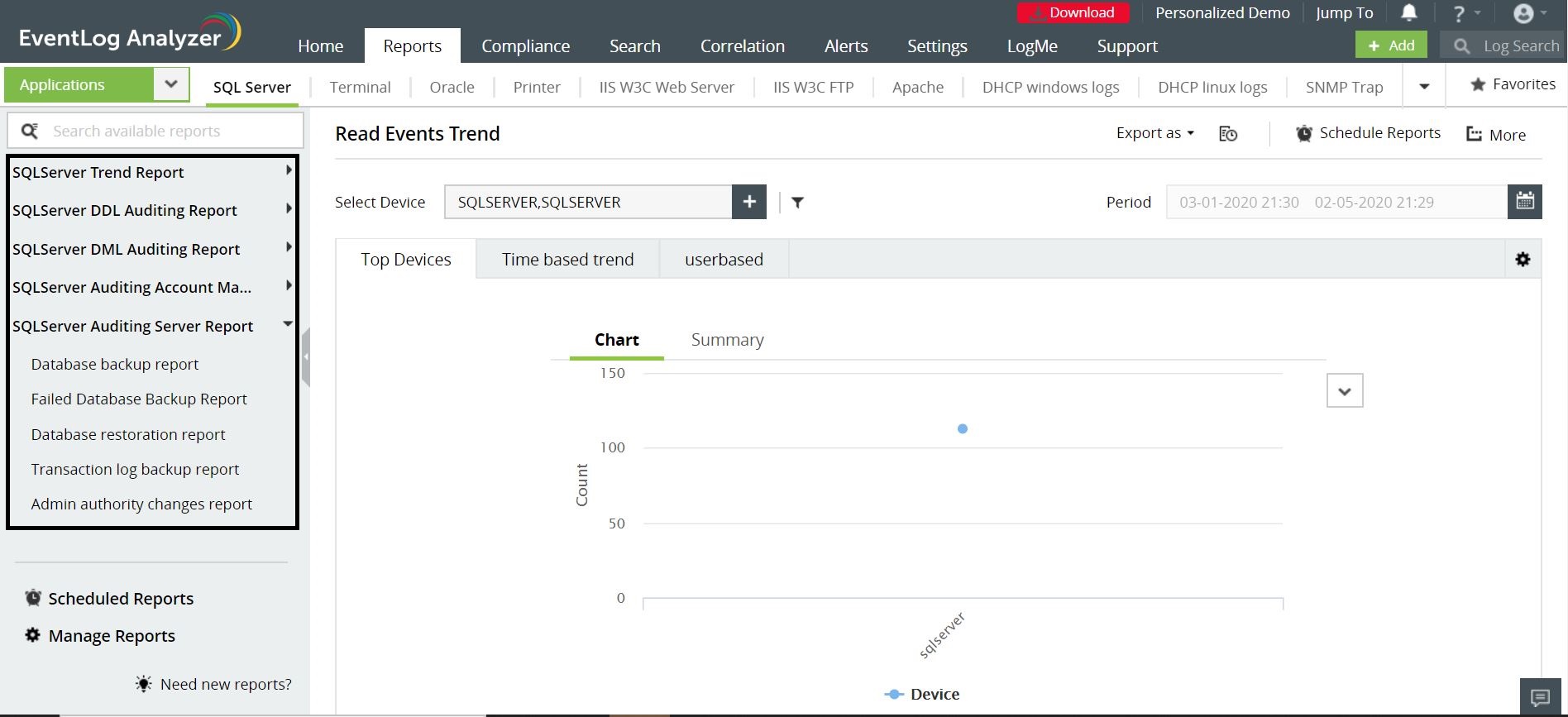Select the Apache log source tab
Viewport: 1568px width, 717px height.
click(917, 87)
